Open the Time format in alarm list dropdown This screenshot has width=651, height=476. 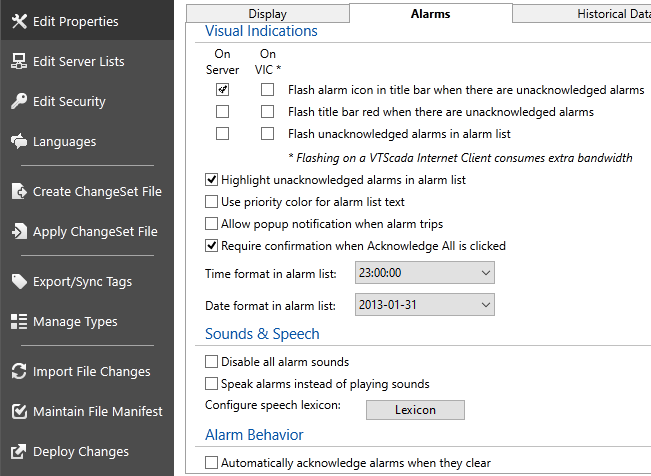tap(425, 272)
